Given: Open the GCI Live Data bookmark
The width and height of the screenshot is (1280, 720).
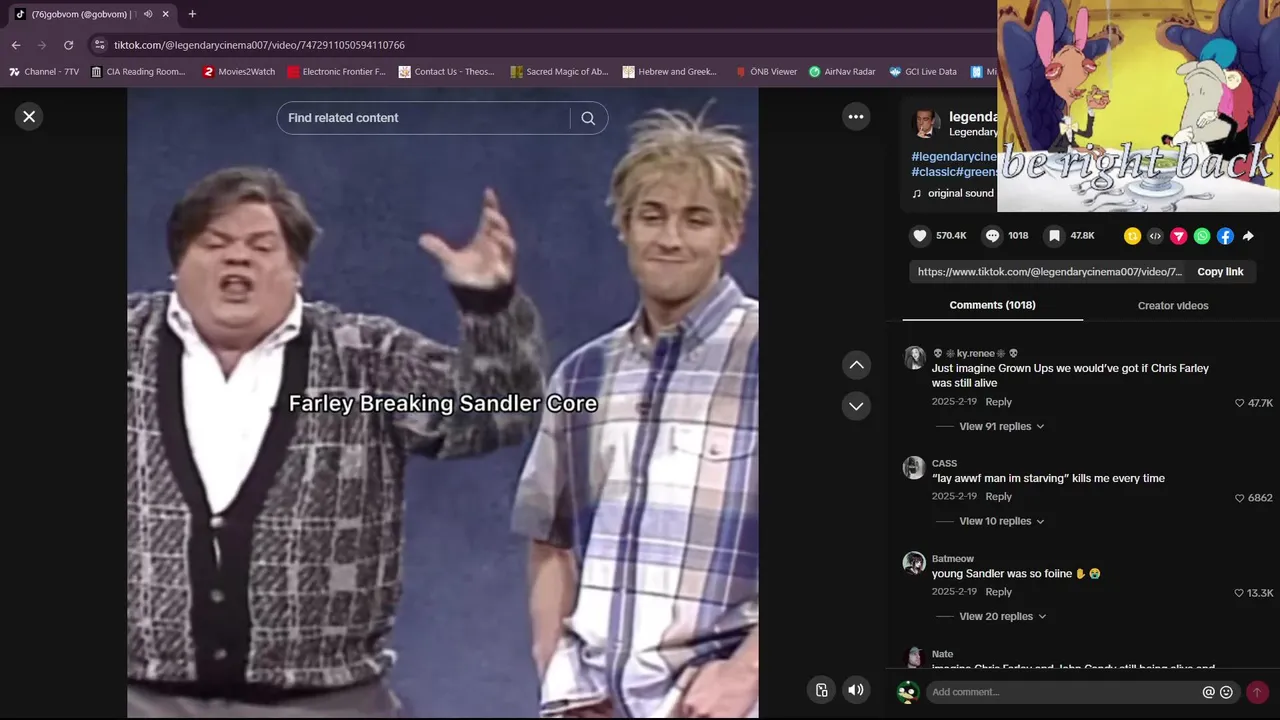Looking at the screenshot, I should click(923, 72).
